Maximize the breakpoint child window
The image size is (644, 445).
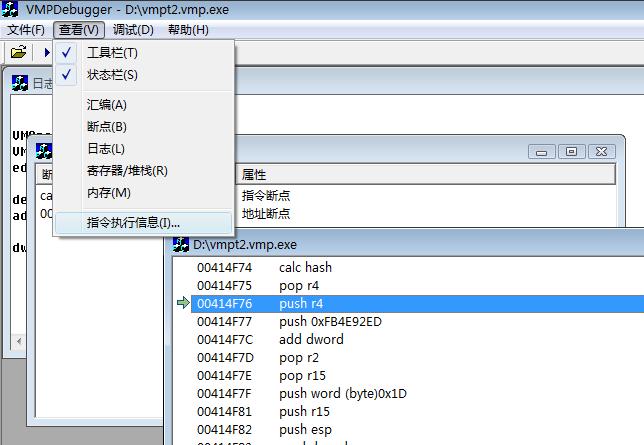click(x=571, y=152)
